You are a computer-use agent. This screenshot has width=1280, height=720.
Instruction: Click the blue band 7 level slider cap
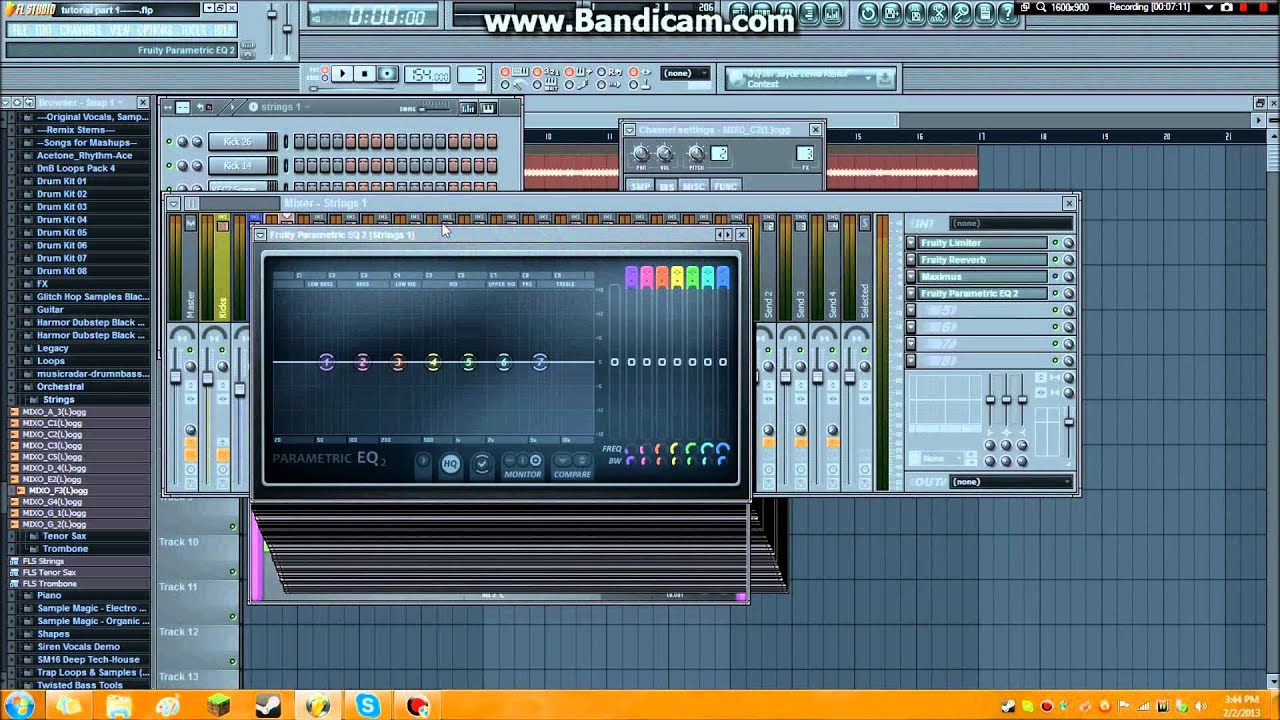[x=723, y=277]
